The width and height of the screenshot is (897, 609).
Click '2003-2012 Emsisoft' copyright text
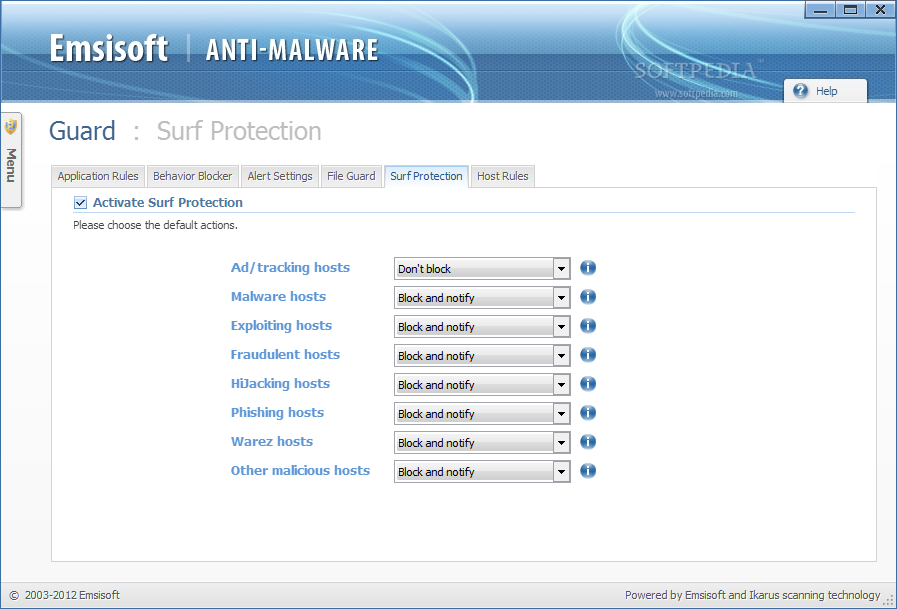72,595
